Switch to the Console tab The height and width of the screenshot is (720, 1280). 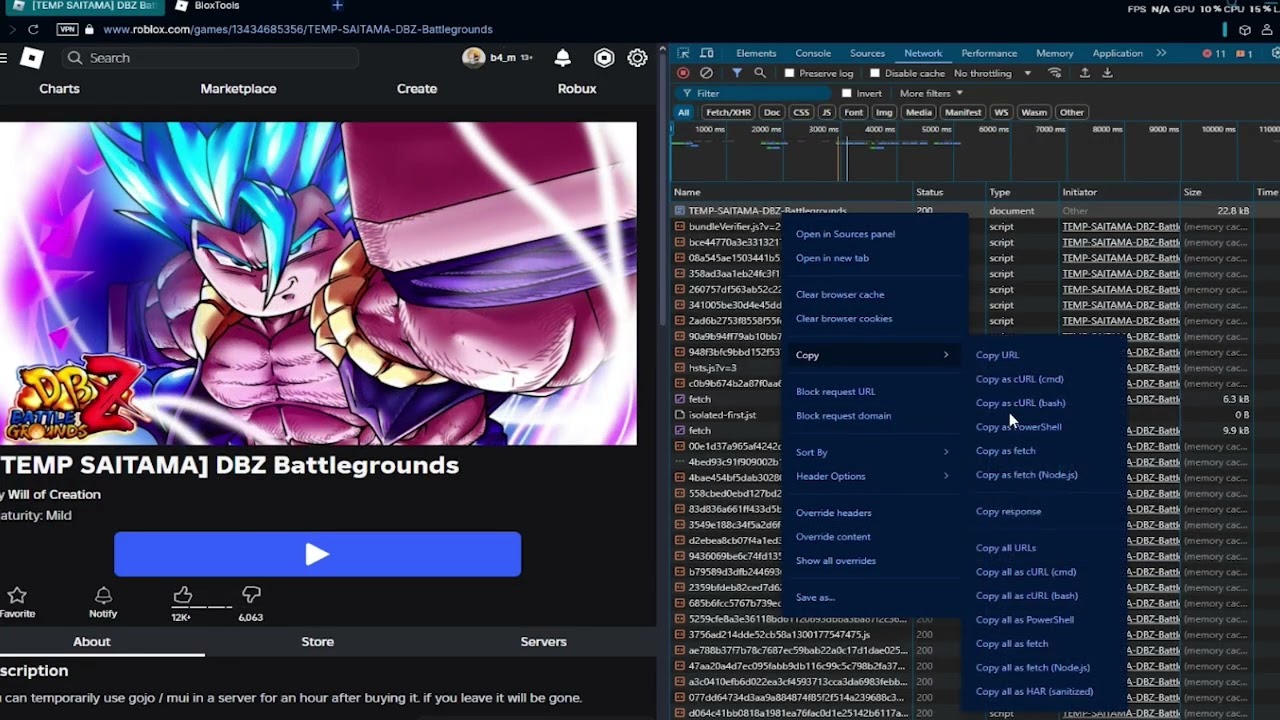click(813, 53)
